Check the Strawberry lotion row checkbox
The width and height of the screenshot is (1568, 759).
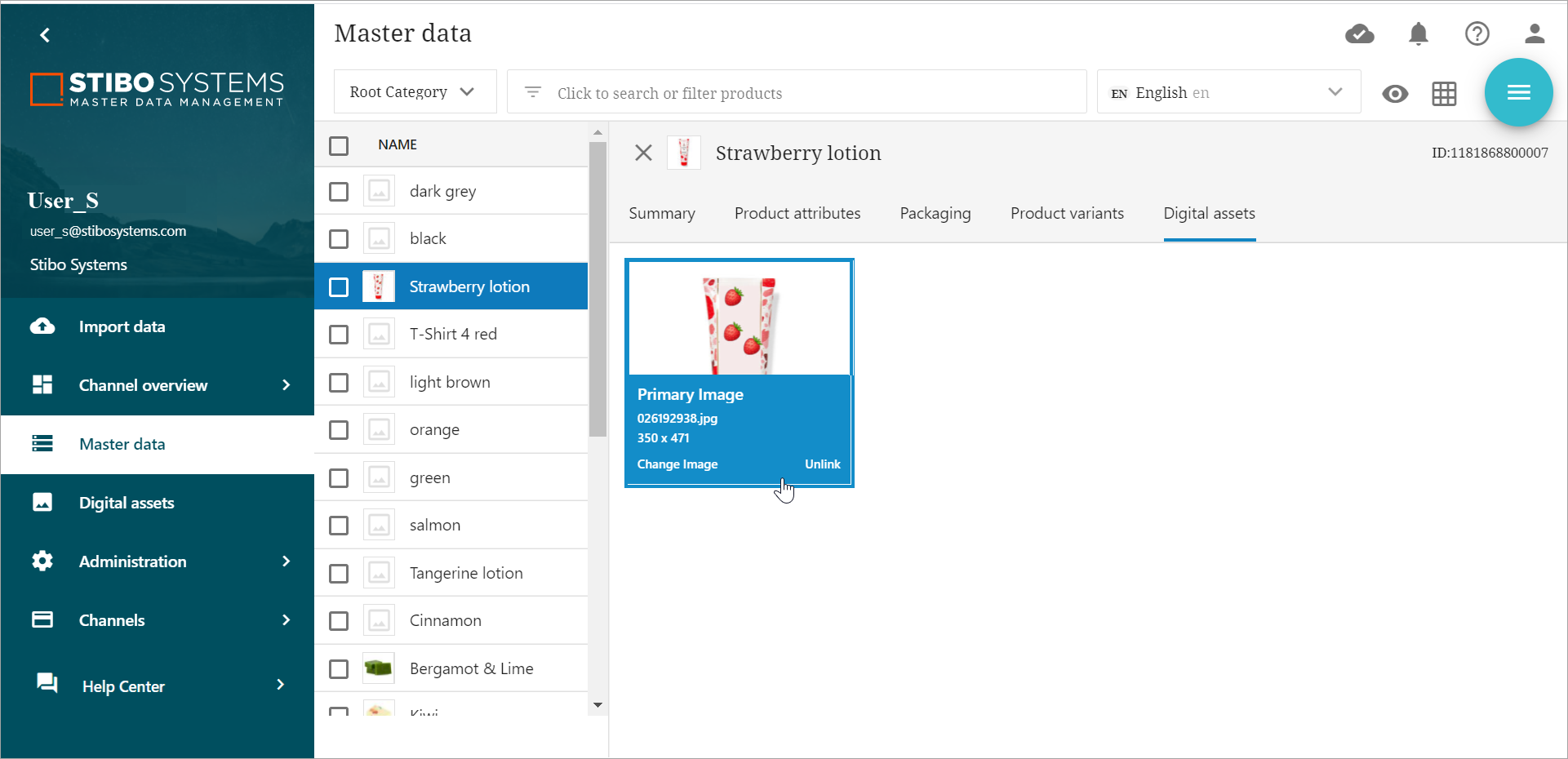339,287
